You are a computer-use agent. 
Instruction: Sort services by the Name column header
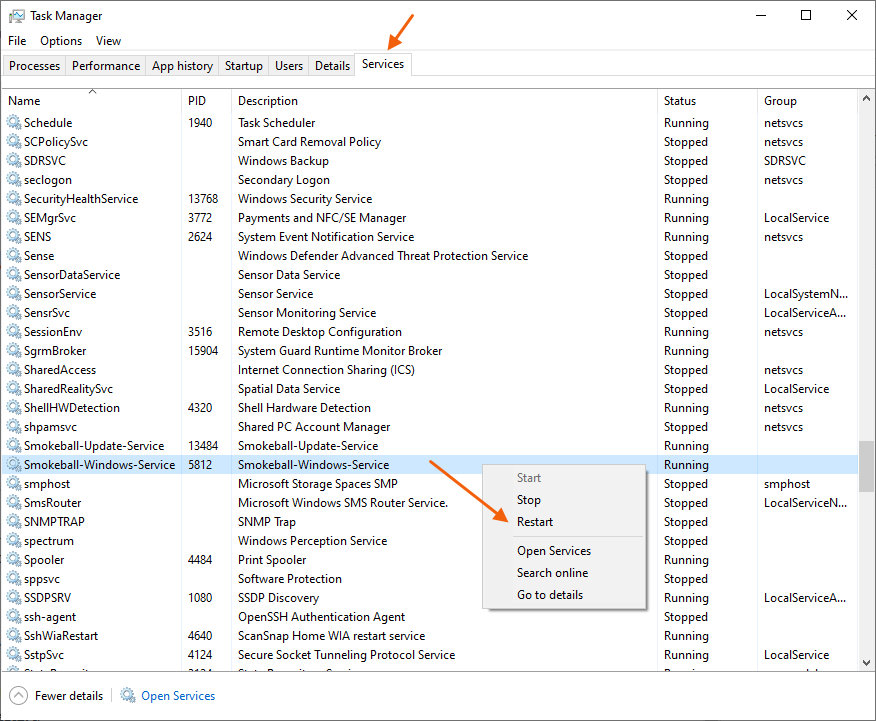tap(24, 101)
